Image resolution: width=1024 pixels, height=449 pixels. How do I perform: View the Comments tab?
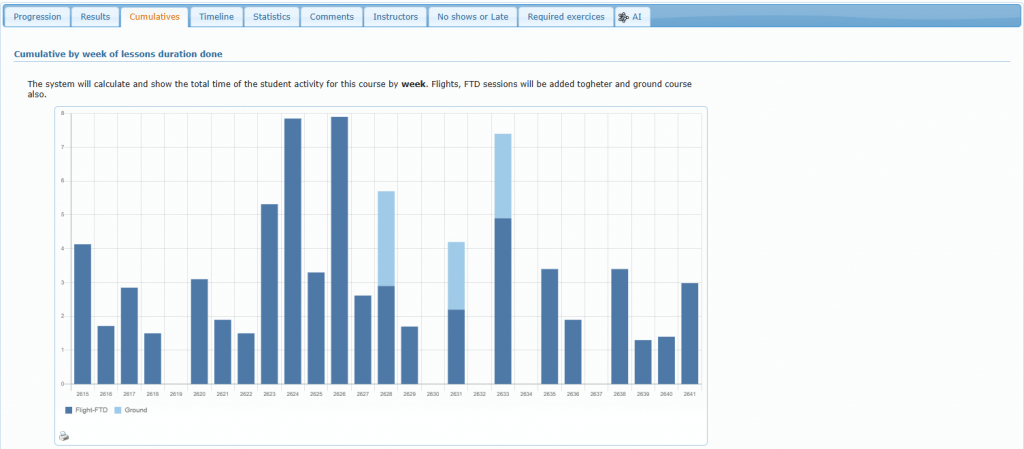332,17
